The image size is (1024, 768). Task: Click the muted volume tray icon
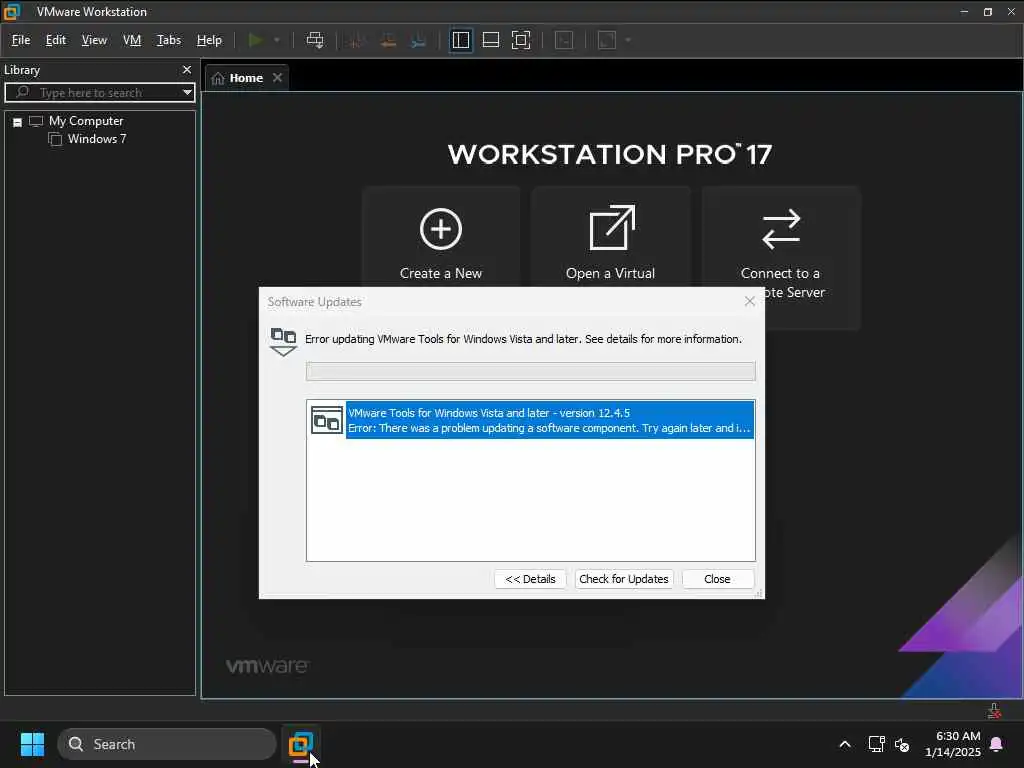click(x=902, y=744)
